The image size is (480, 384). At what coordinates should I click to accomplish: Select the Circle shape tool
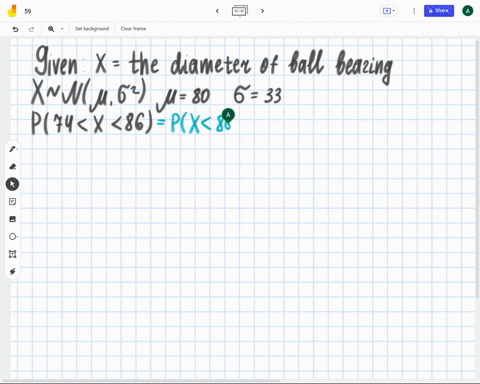(x=13, y=237)
